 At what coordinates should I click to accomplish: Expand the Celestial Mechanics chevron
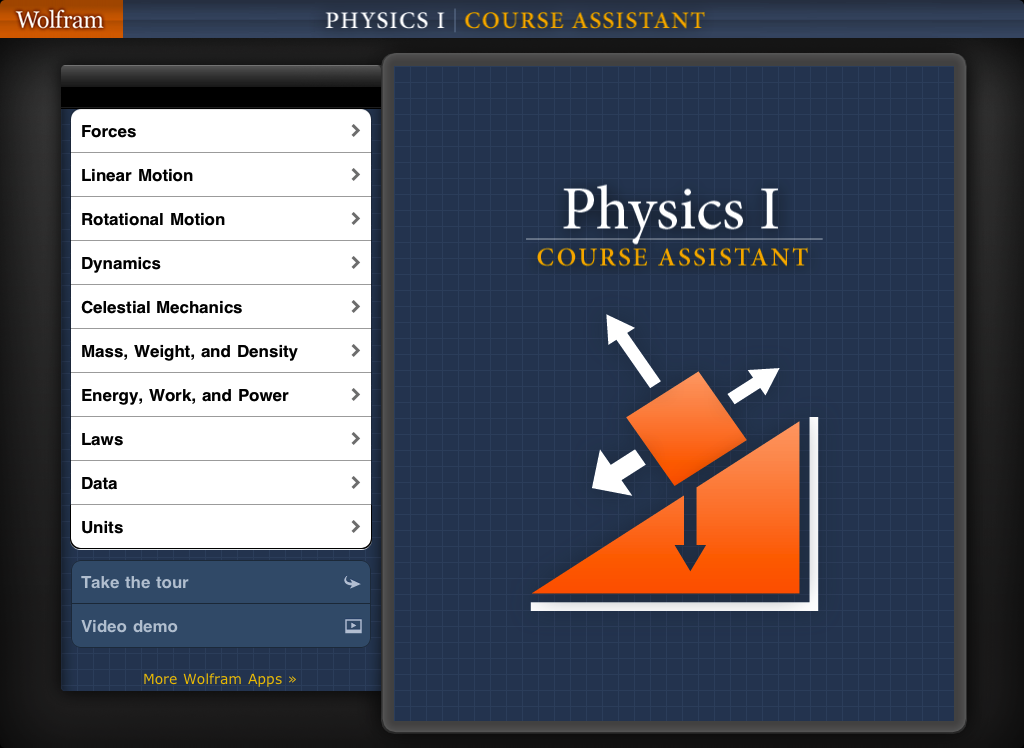click(x=355, y=307)
